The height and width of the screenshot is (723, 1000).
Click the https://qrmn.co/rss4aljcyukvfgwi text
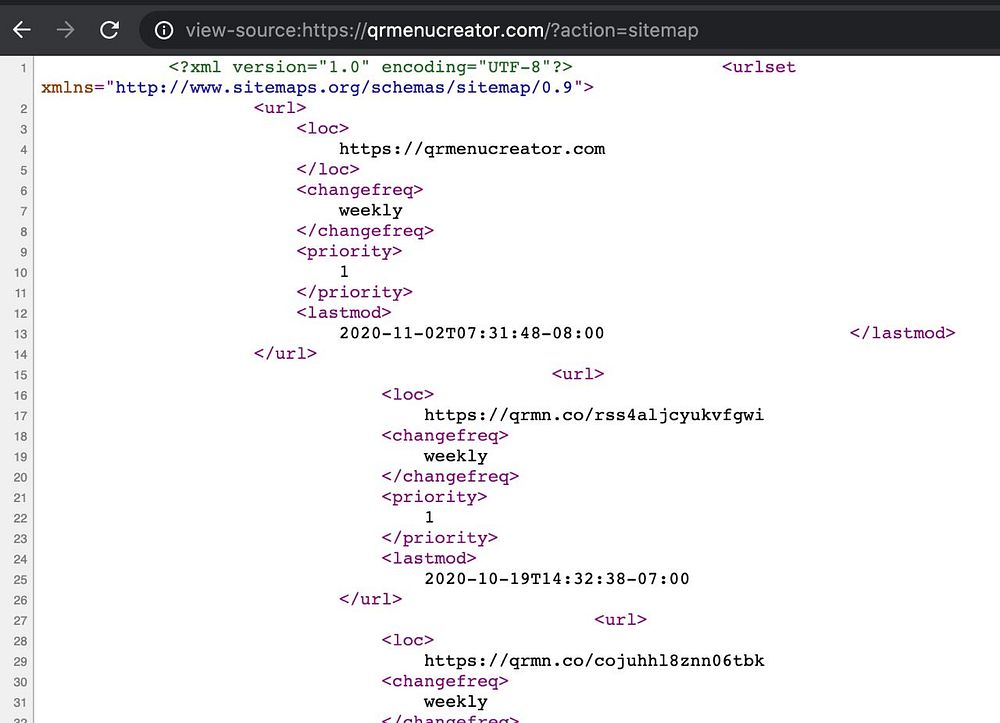(x=594, y=415)
